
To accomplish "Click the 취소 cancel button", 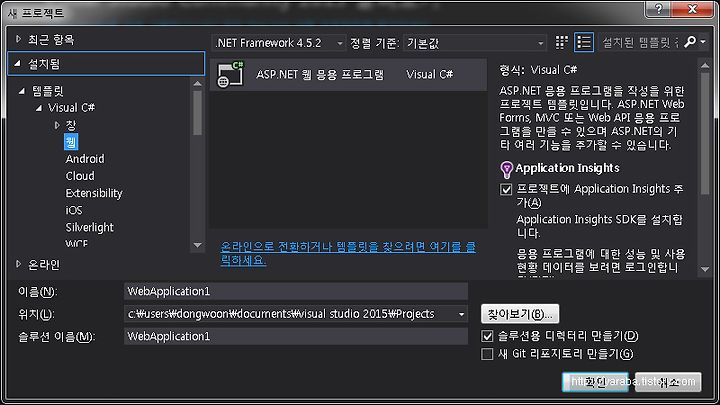I will (x=668, y=382).
